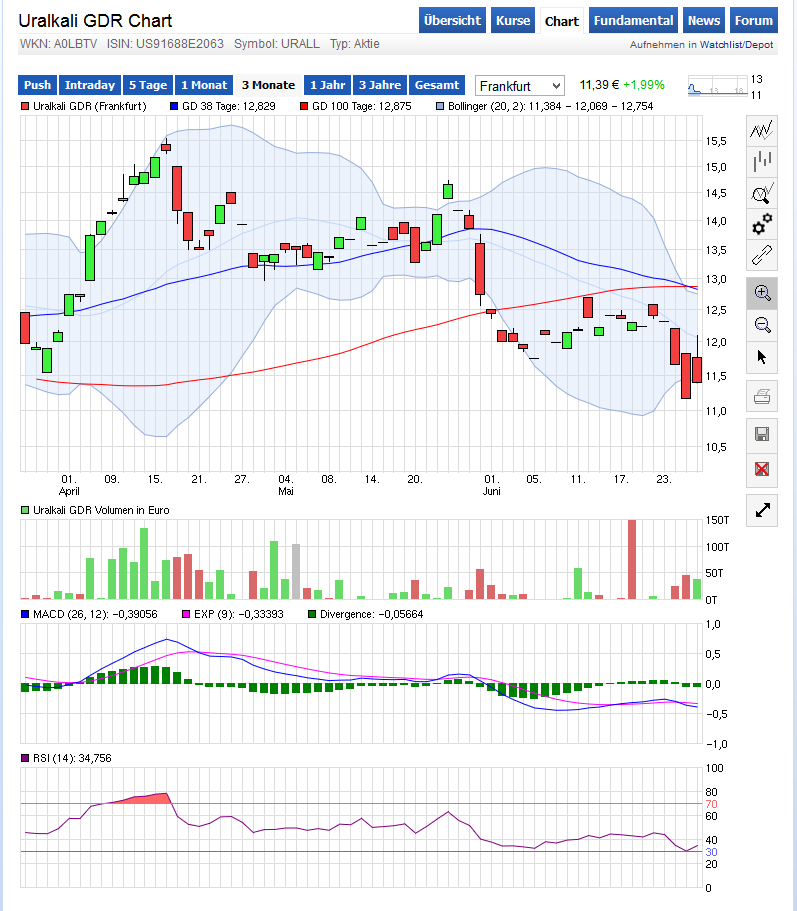797x911 pixels.
Task: Click the Uralkali GDR Chart heading
Action: pyautogui.click(x=95, y=21)
